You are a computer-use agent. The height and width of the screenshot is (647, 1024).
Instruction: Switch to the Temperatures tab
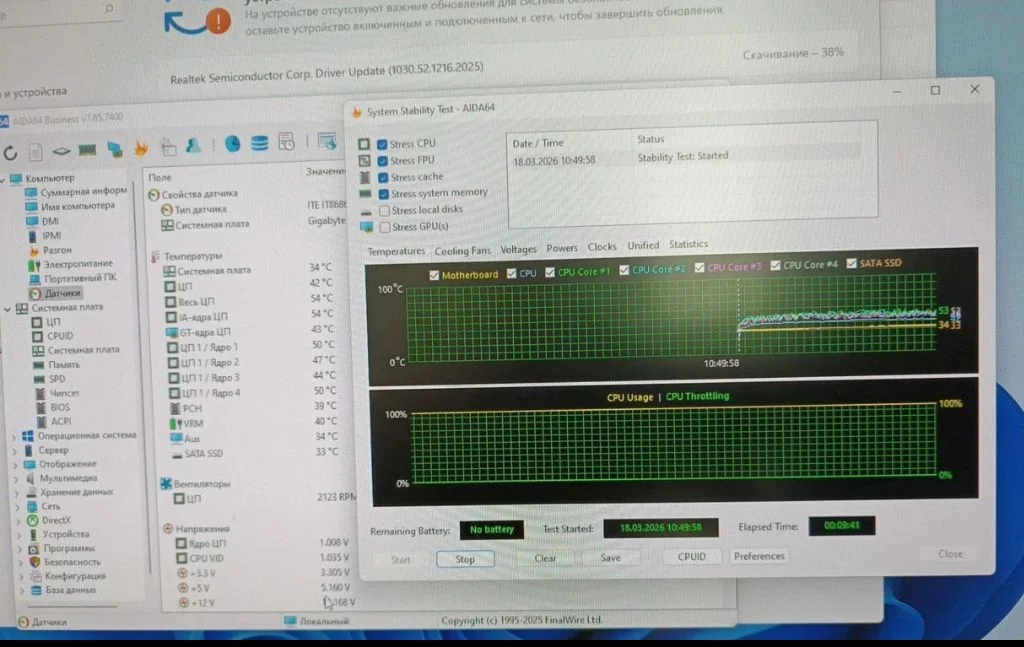point(396,251)
